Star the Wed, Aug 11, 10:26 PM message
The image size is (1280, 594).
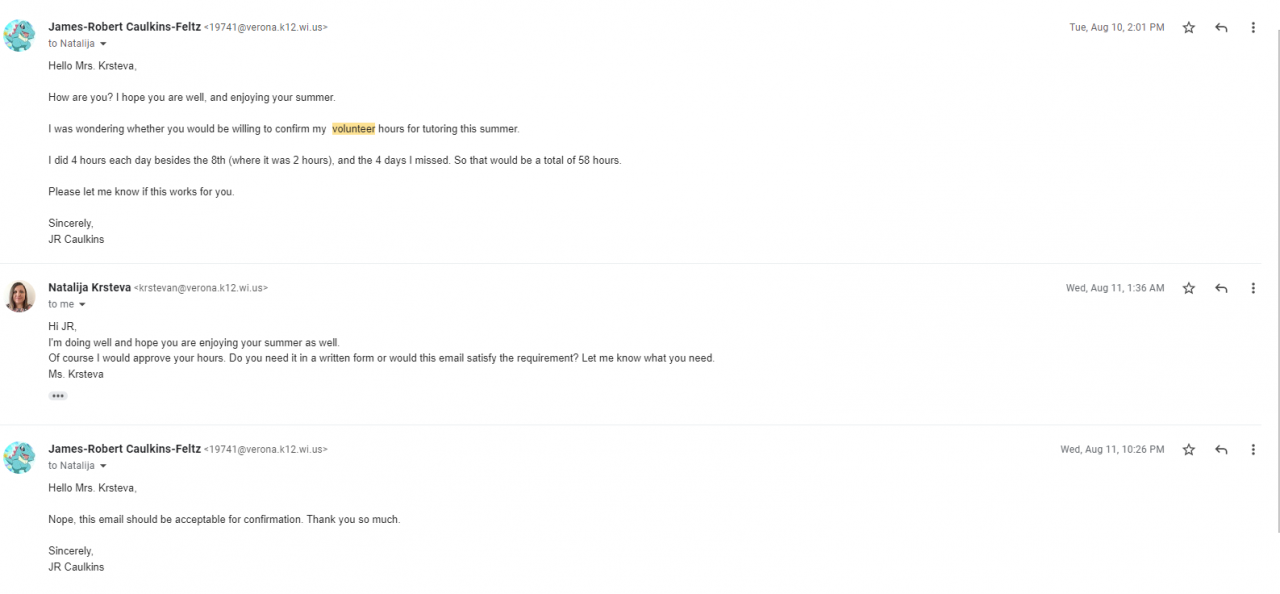click(1189, 450)
